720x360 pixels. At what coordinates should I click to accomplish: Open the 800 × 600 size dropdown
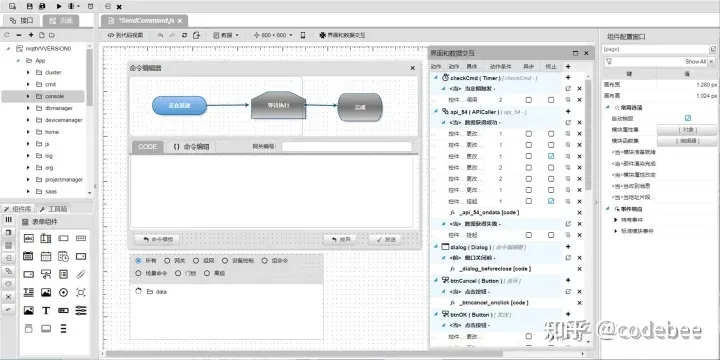(x=274, y=35)
